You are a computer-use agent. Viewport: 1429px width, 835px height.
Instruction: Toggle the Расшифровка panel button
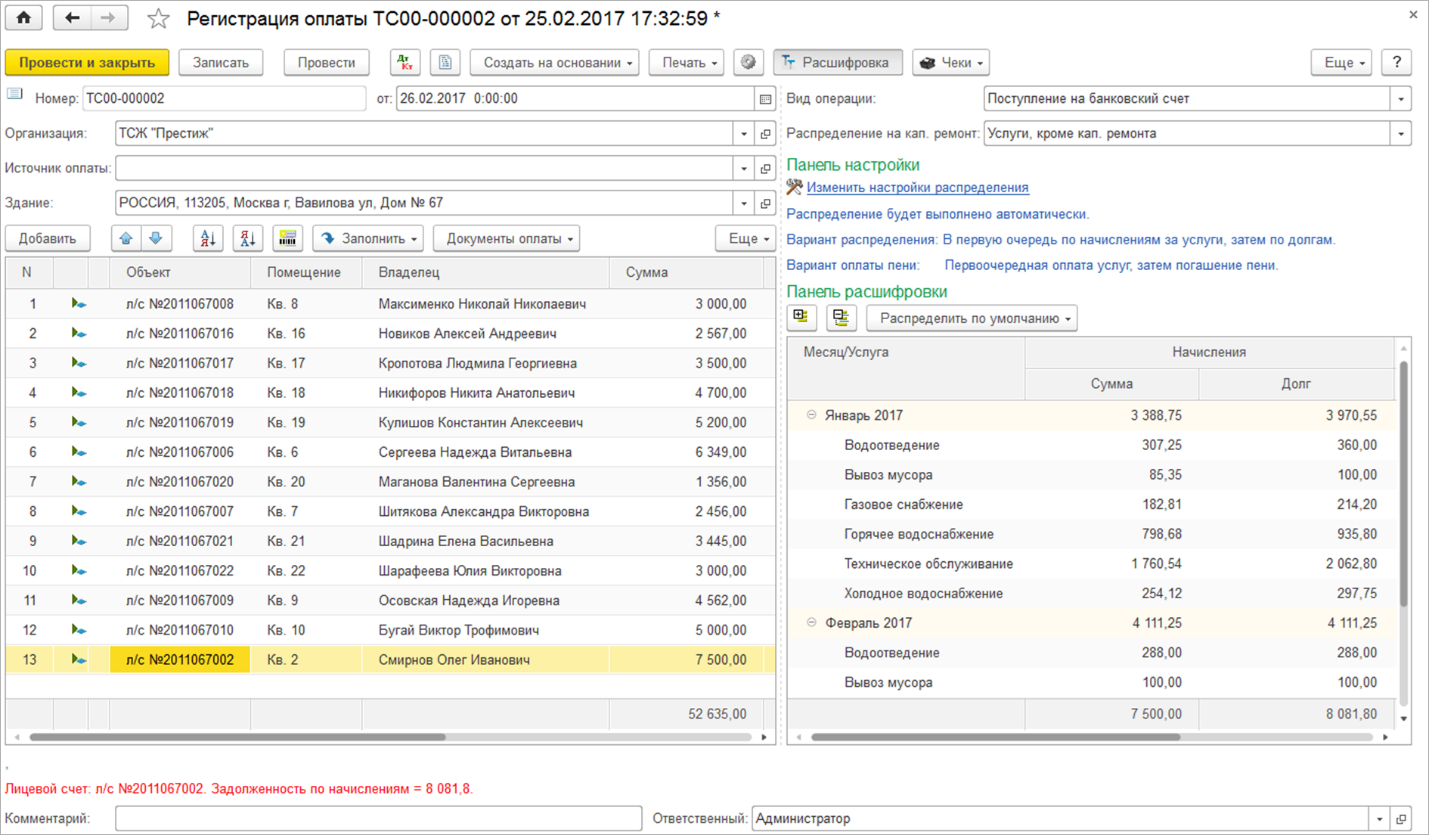tap(837, 62)
